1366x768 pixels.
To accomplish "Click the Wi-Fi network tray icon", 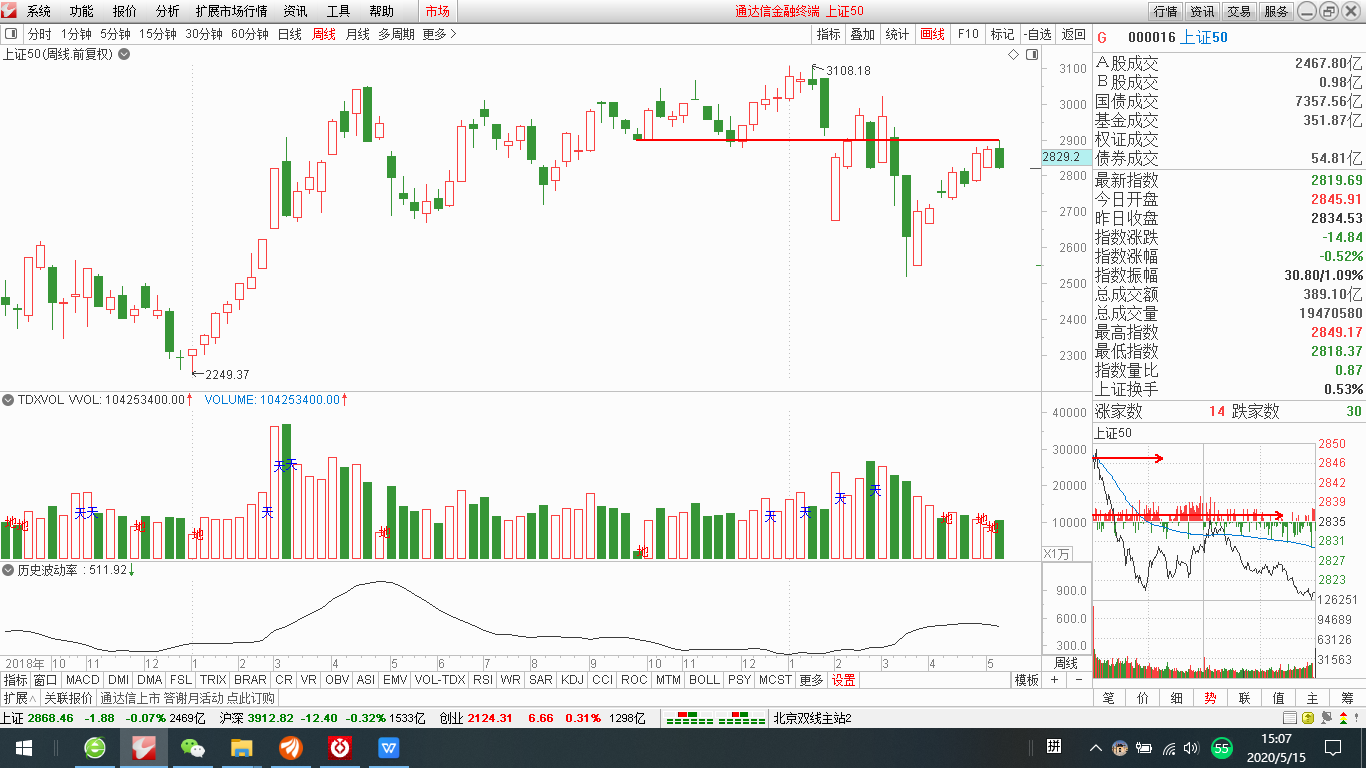I will click(x=1168, y=747).
